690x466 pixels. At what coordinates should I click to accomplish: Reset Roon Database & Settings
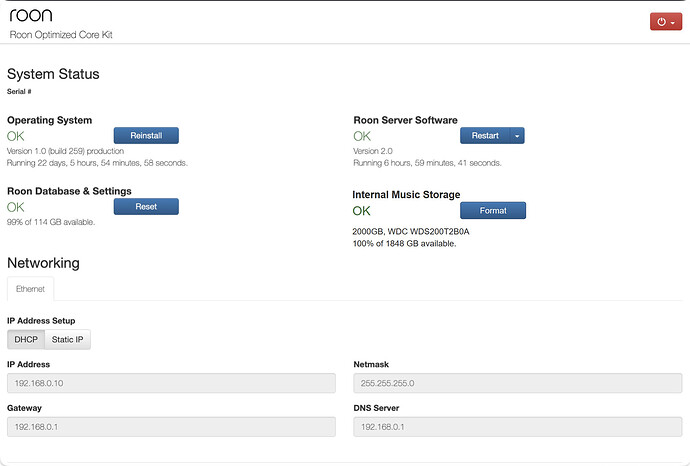click(x=146, y=206)
